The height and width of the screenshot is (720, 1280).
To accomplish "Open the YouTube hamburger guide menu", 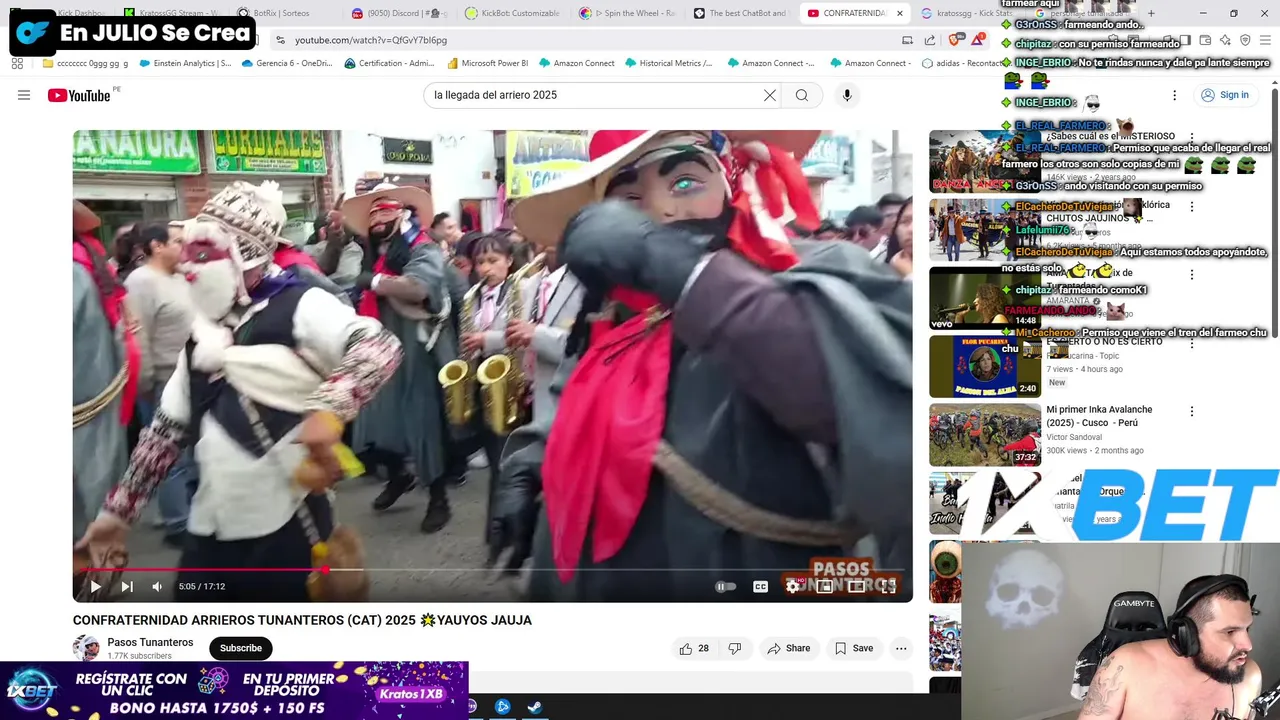I will [24, 95].
